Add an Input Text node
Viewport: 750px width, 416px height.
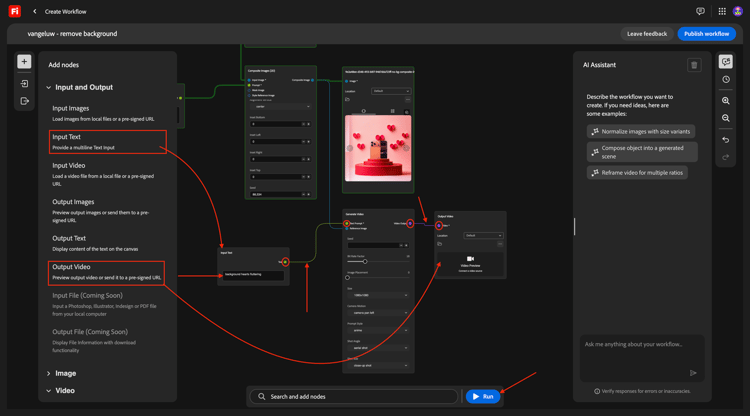point(107,142)
